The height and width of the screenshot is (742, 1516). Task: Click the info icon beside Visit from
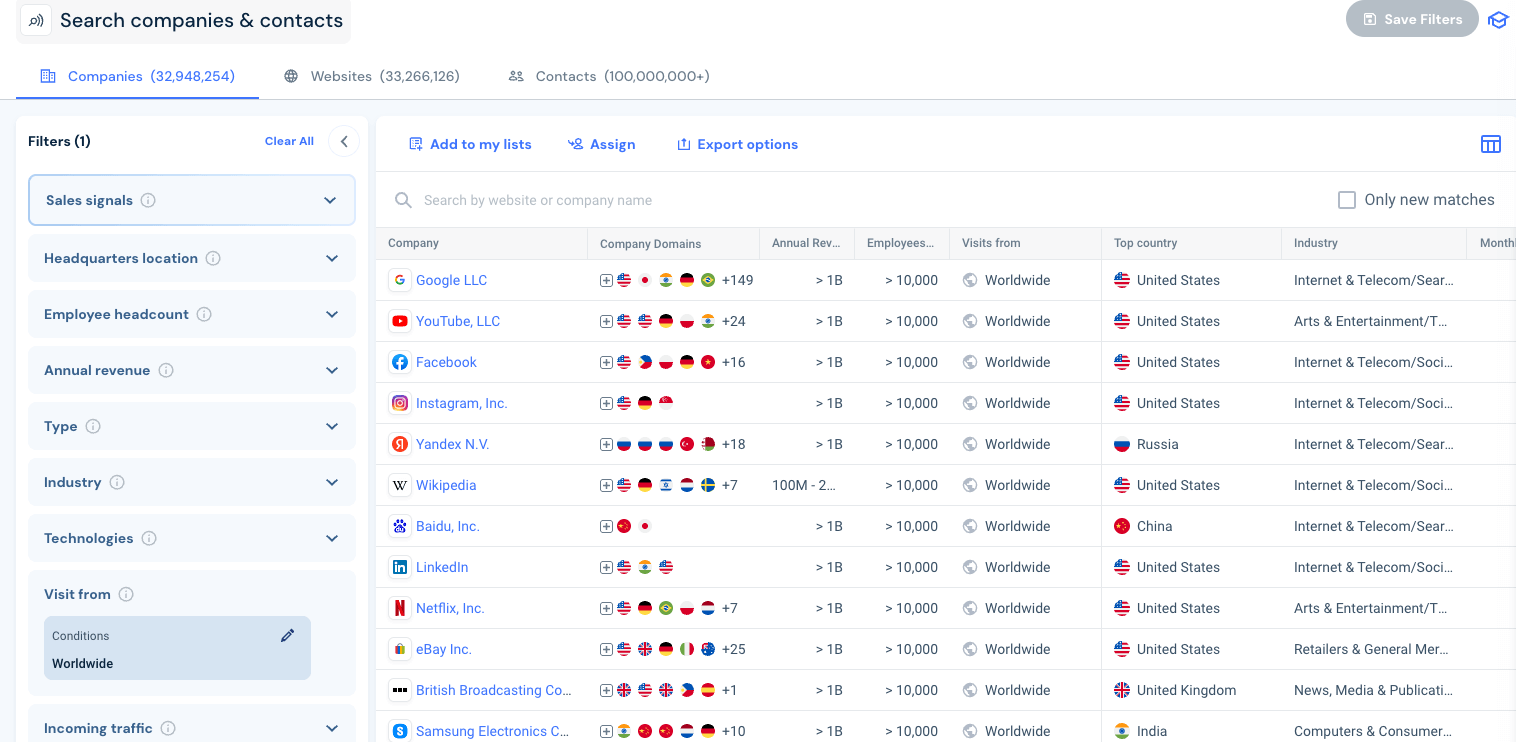click(x=126, y=594)
